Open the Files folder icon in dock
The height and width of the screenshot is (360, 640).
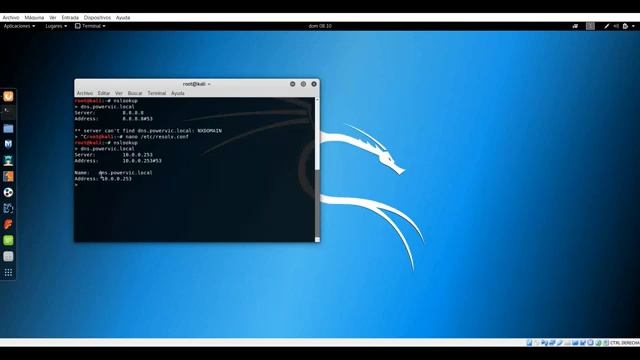click(8, 129)
